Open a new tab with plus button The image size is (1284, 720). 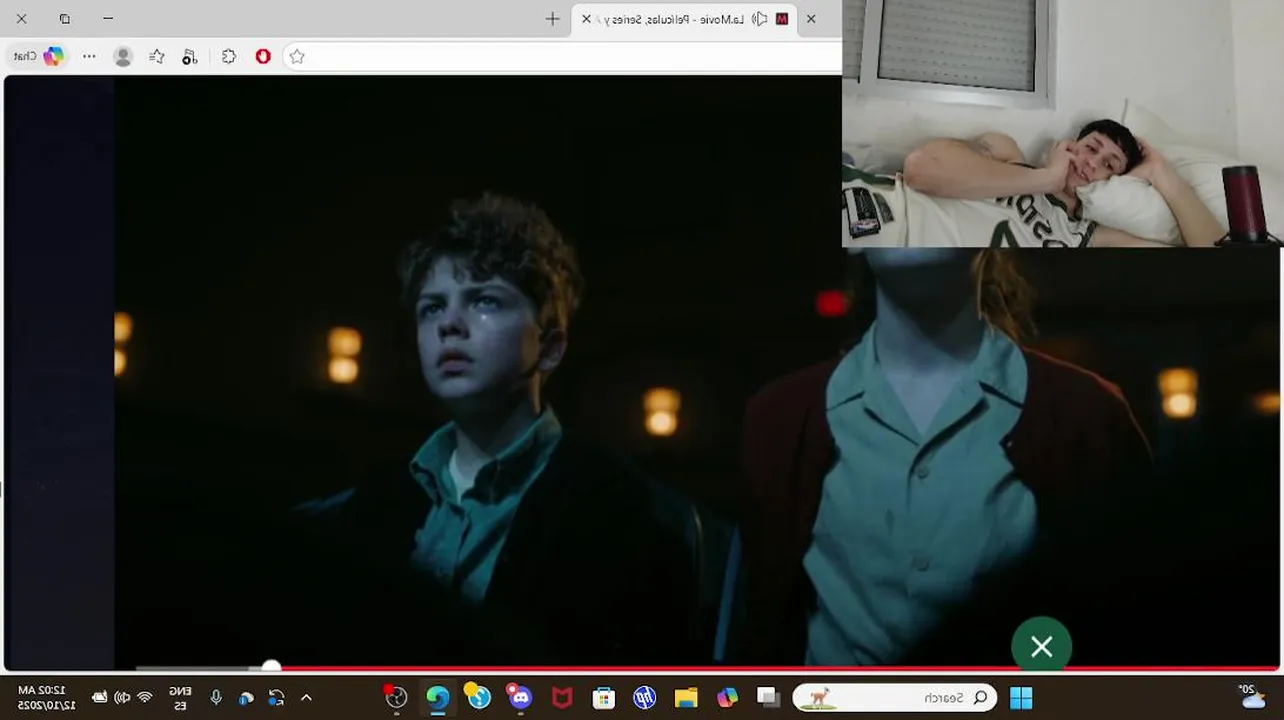(x=552, y=18)
